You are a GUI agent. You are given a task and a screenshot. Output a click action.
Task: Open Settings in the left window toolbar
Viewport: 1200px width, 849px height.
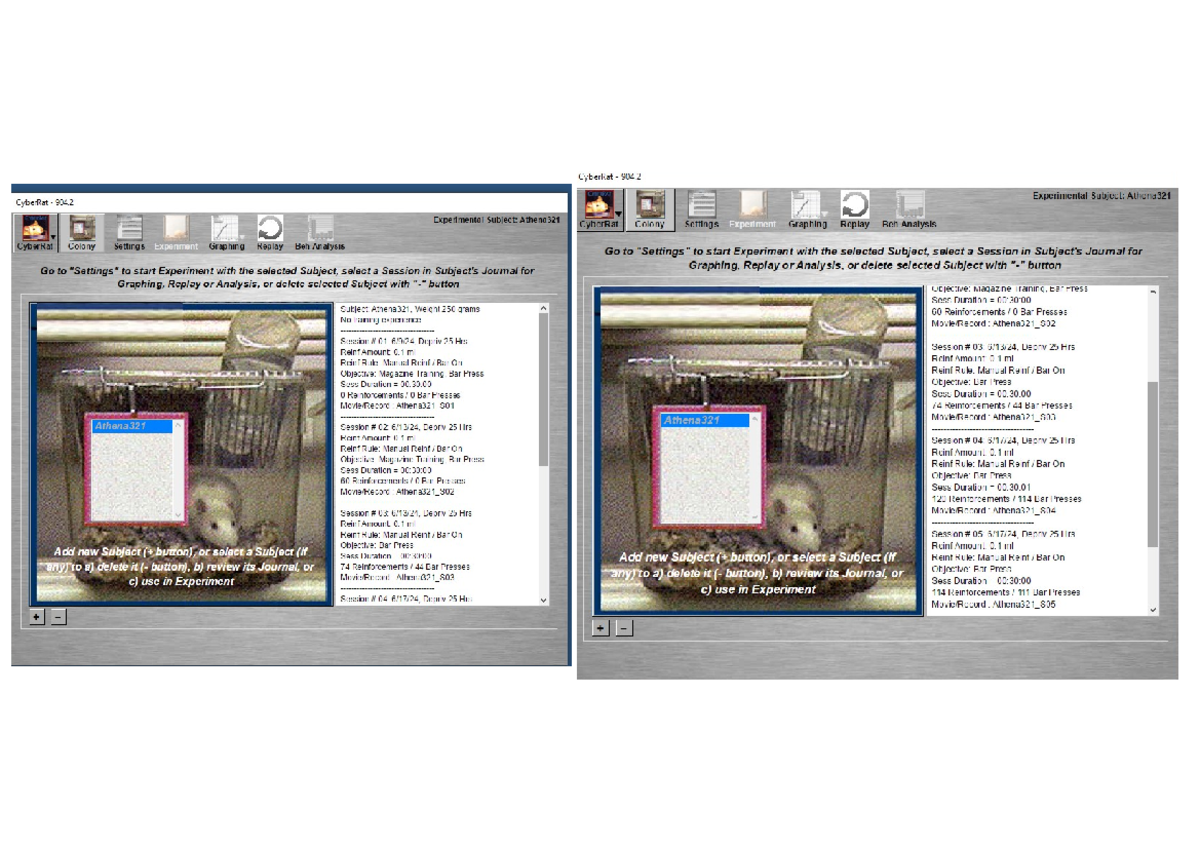129,229
